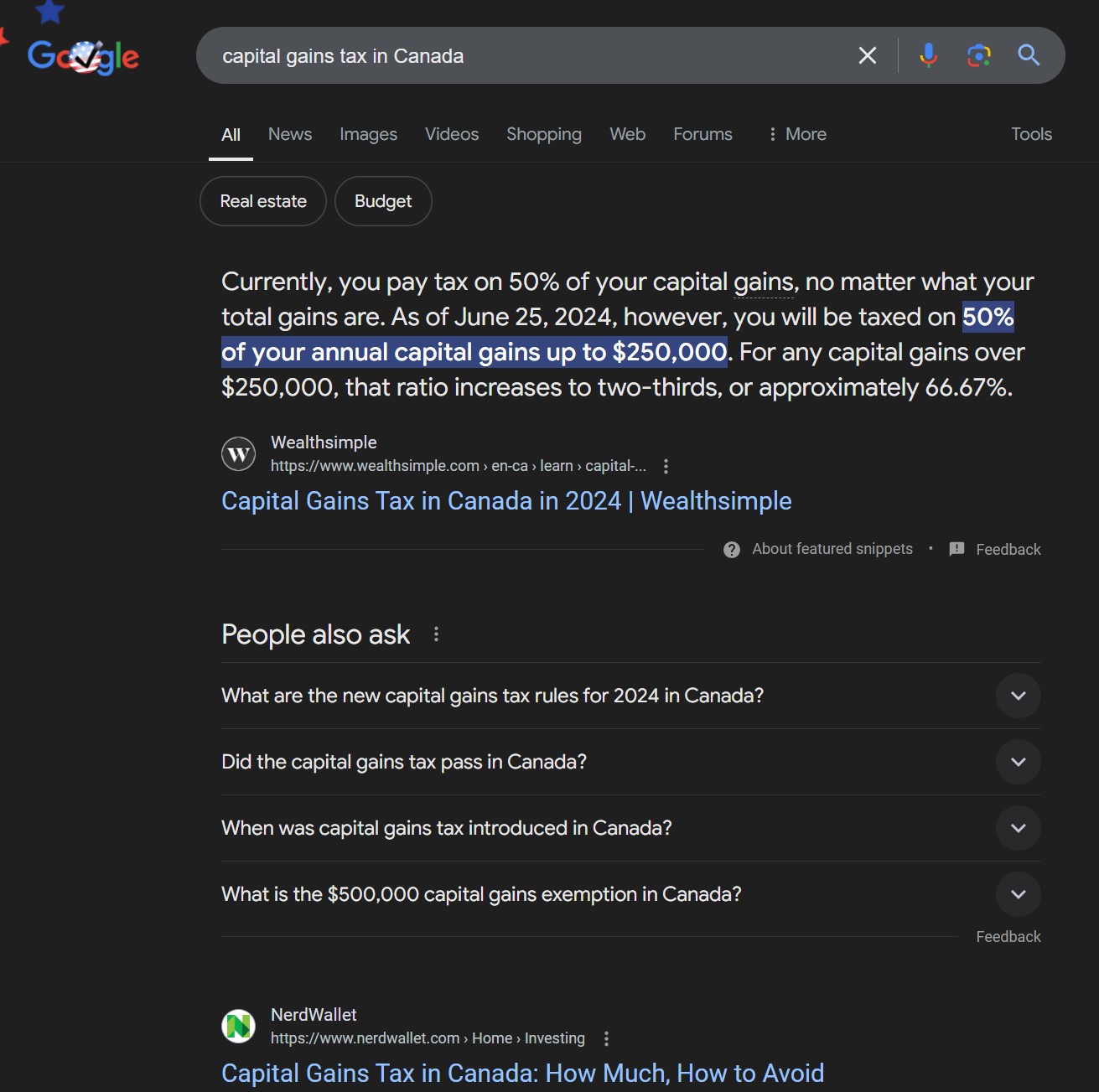Open the More search filters dropdown
1099x1092 pixels.
[x=796, y=134]
